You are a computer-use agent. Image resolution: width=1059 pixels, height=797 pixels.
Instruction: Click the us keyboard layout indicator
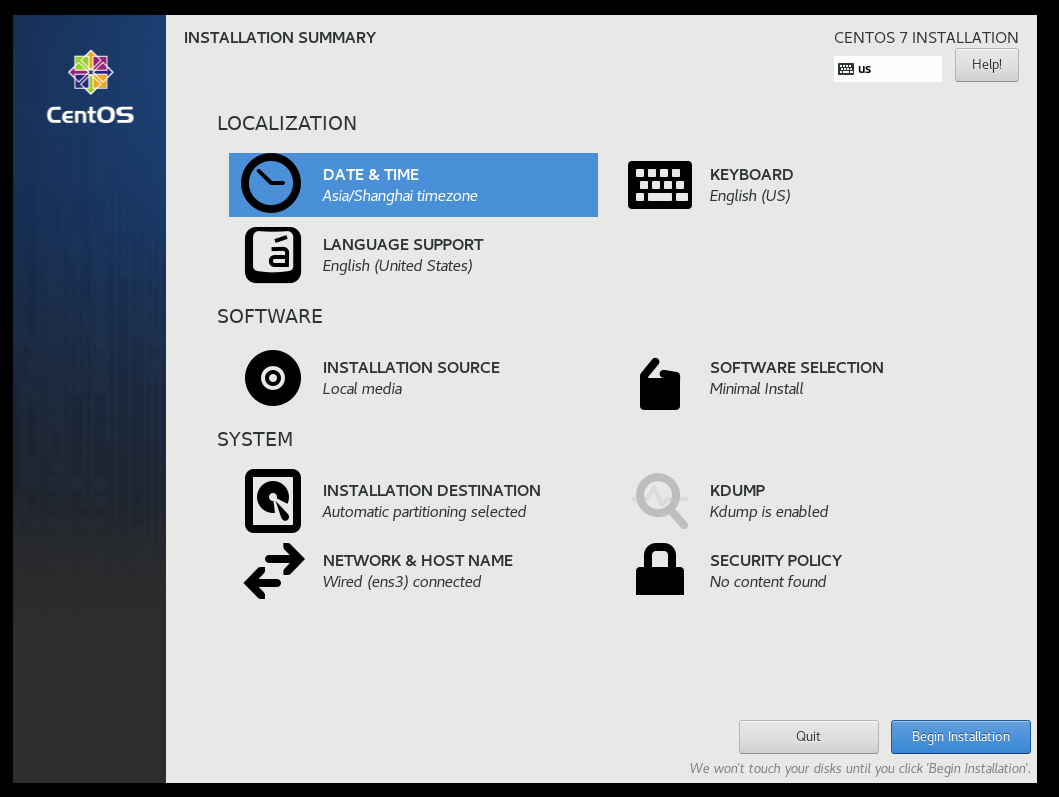[887, 69]
